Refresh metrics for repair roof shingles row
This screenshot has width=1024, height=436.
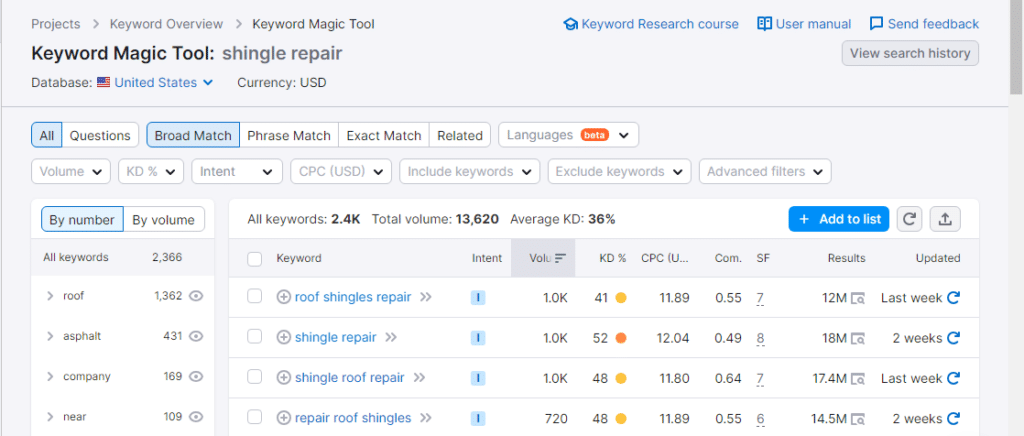953,418
